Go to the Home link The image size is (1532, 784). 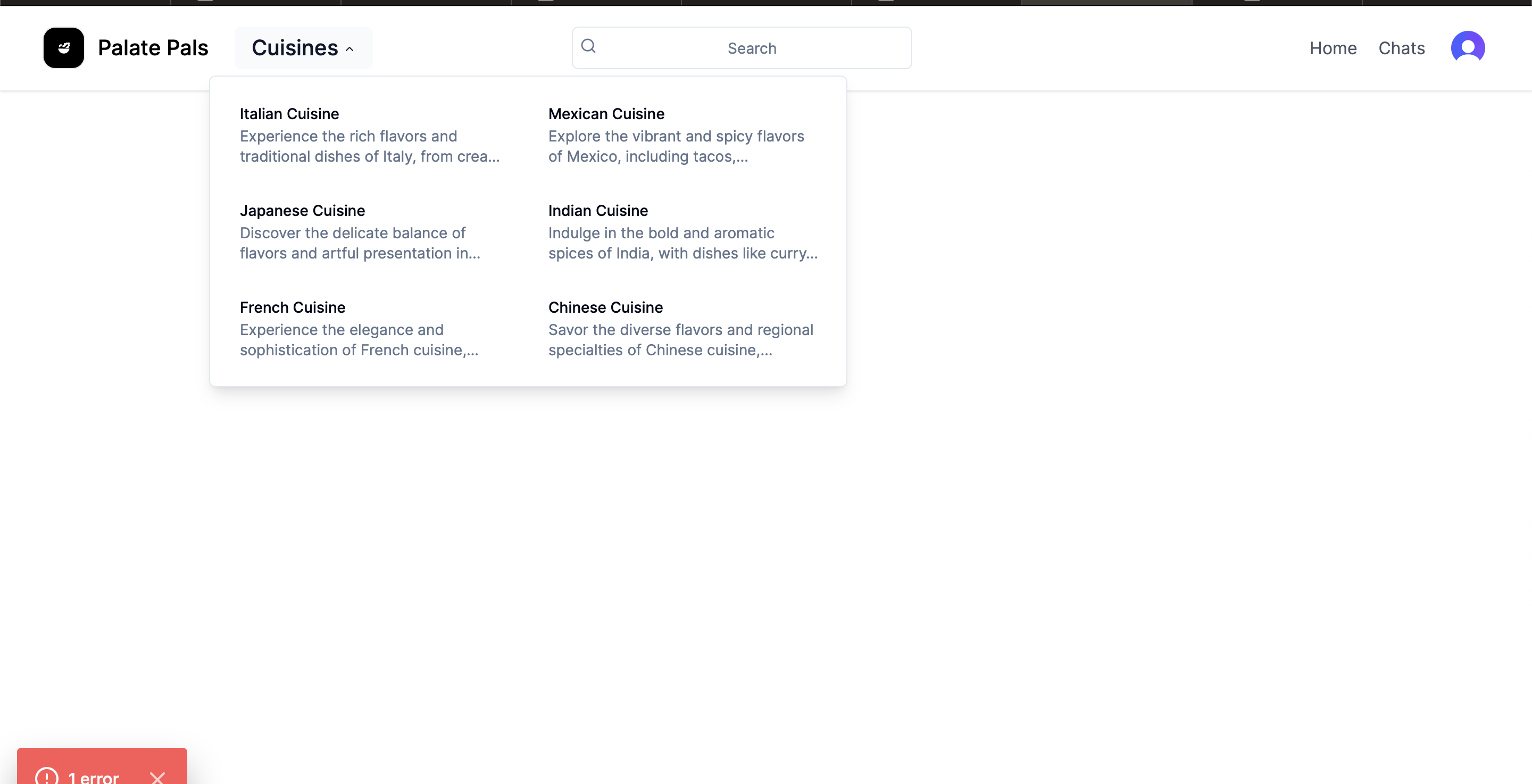pos(1333,48)
